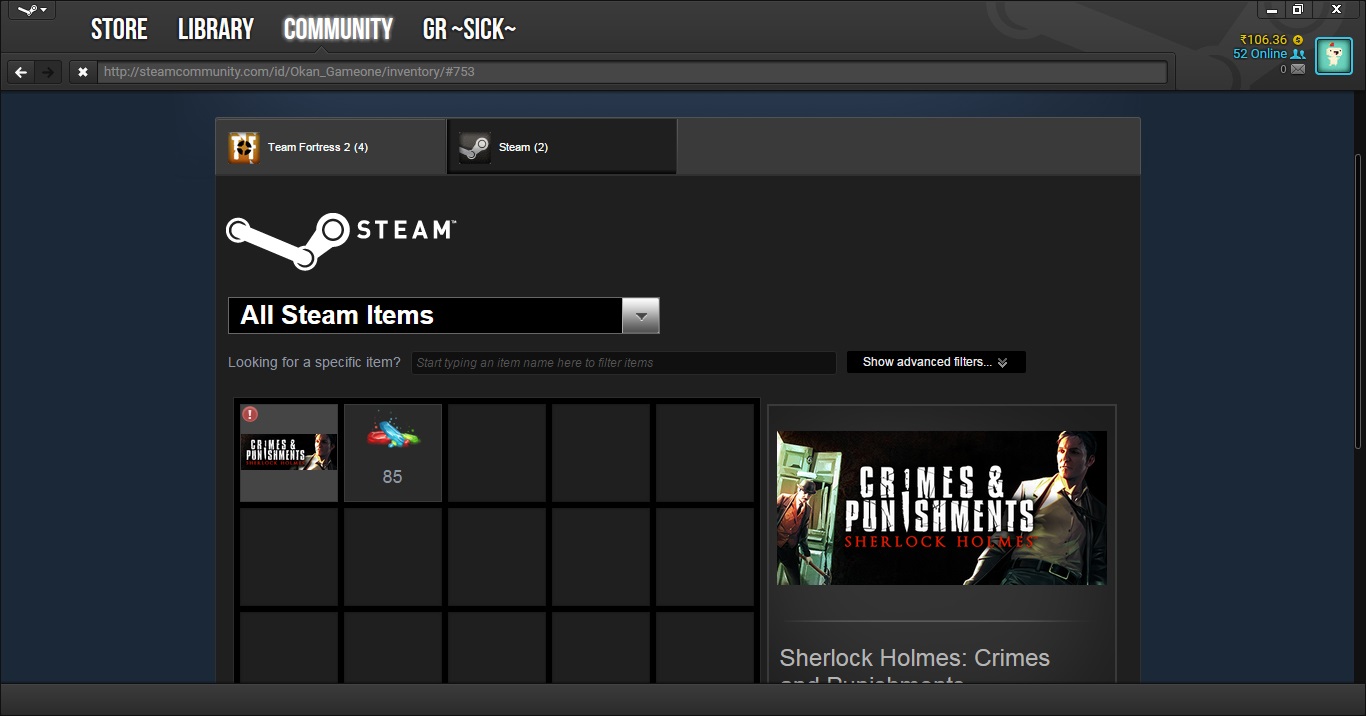Go to the LIBRARY section
The height and width of the screenshot is (716, 1366).
pyautogui.click(x=216, y=30)
